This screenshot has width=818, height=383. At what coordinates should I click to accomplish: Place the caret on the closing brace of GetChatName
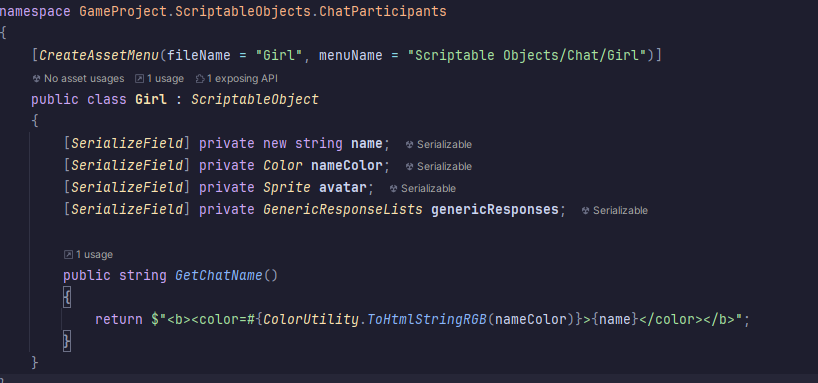click(67, 341)
